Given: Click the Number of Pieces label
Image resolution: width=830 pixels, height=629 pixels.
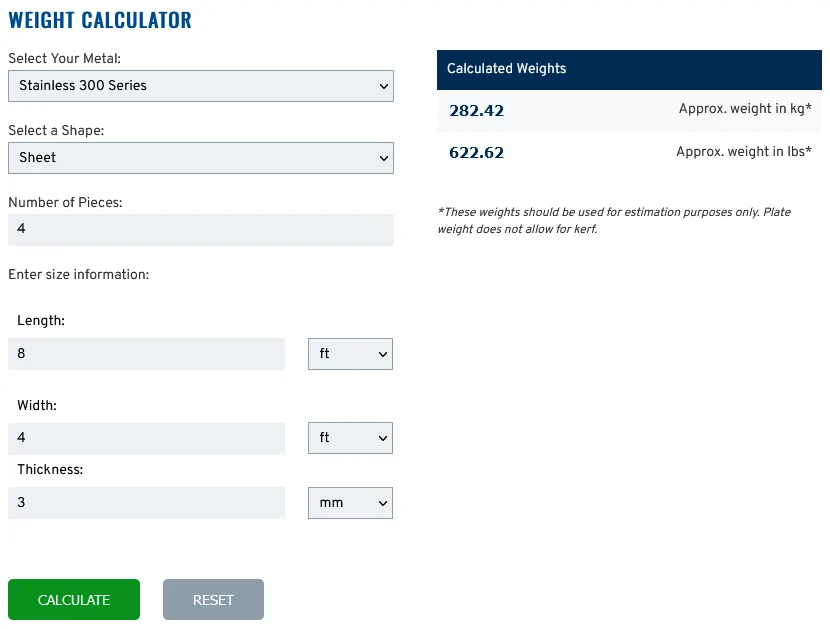Looking at the screenshot, I should (65, 202).
